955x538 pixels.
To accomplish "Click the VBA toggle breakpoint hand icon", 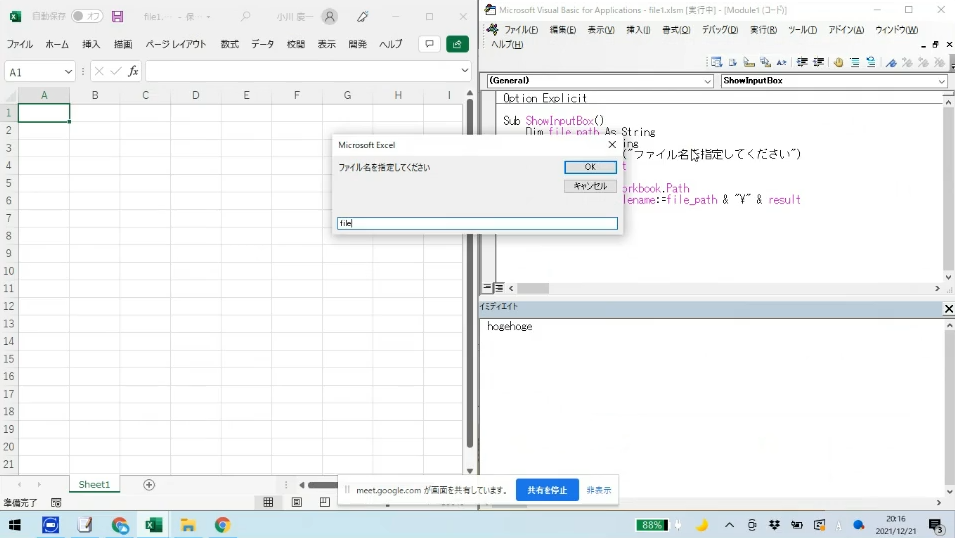I will [x=838, y=62].
